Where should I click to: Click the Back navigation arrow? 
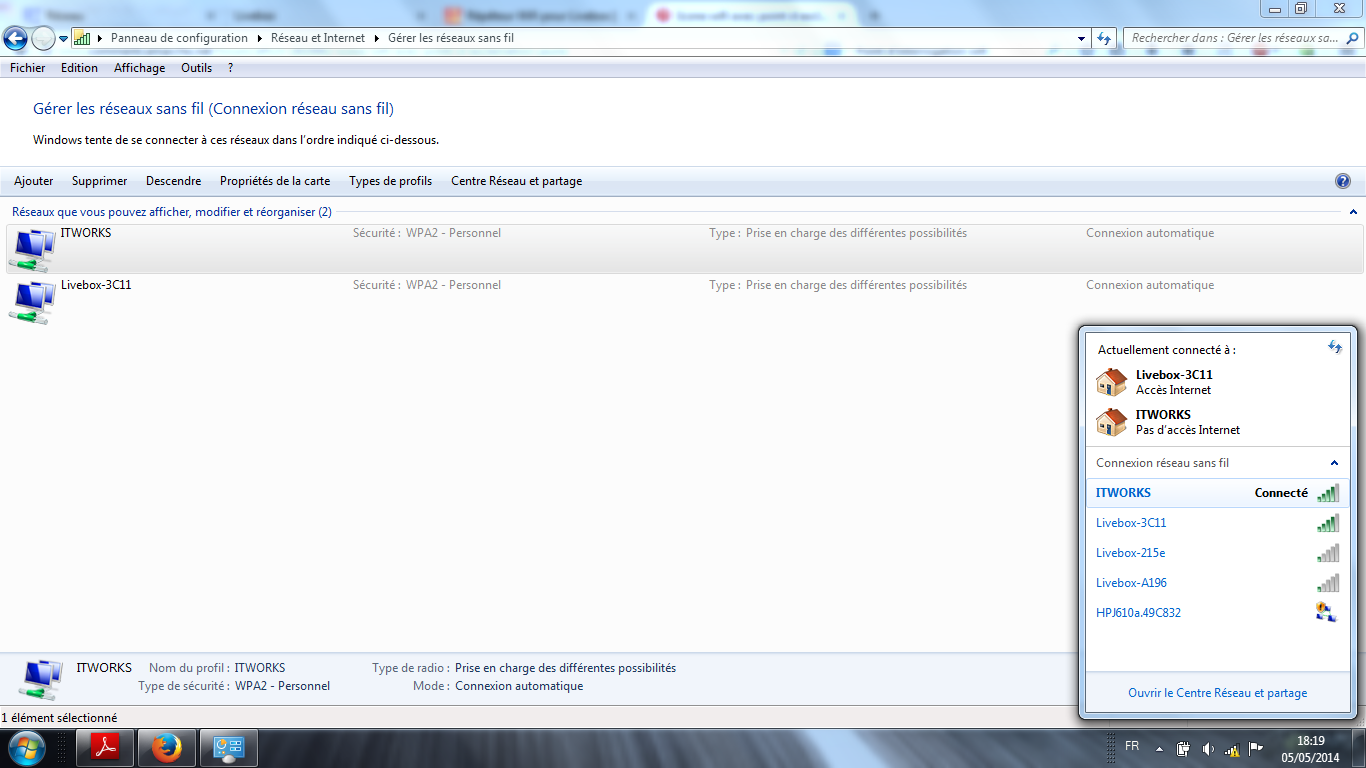point(15,38)
